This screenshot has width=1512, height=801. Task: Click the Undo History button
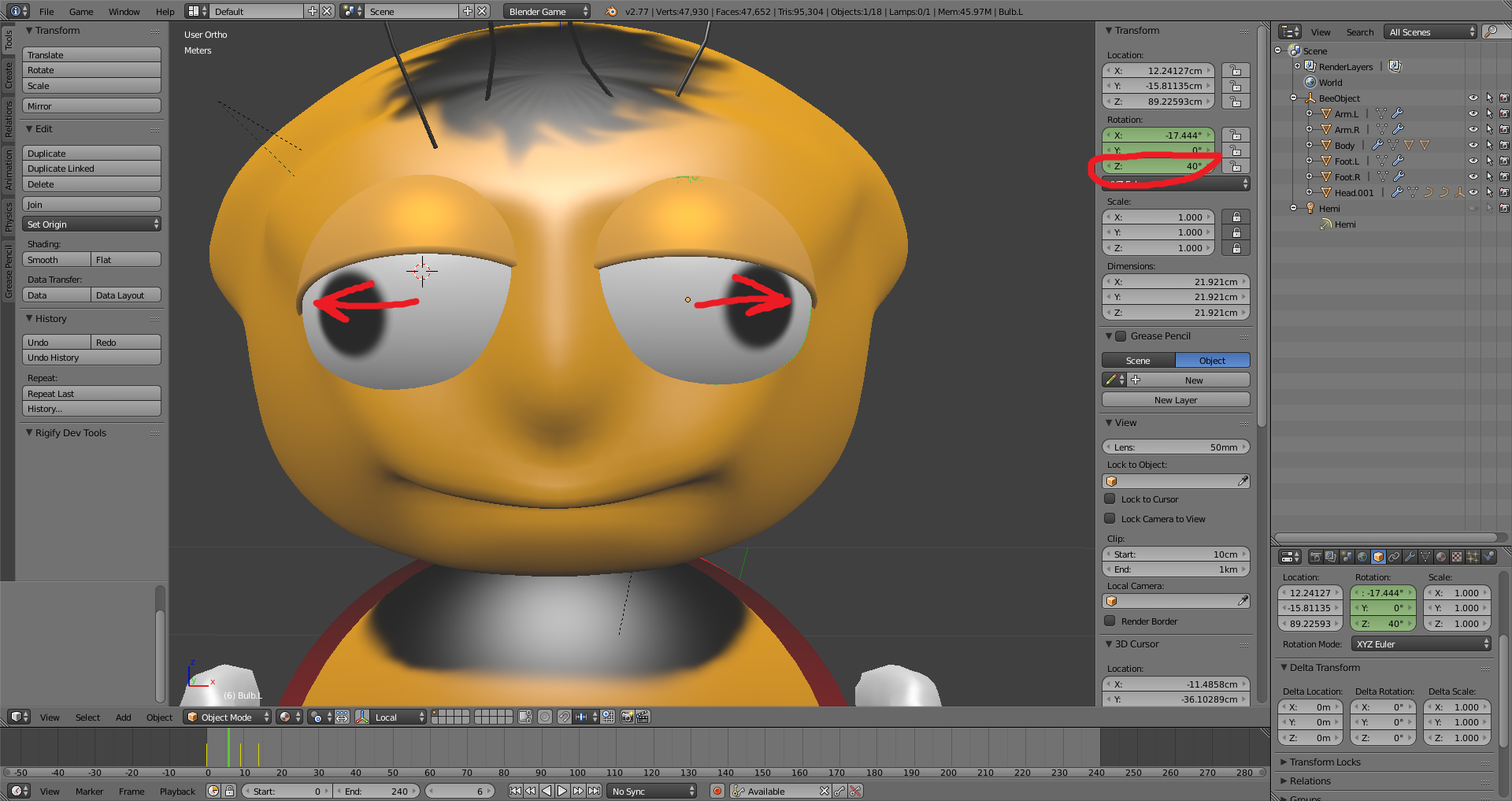91,358
